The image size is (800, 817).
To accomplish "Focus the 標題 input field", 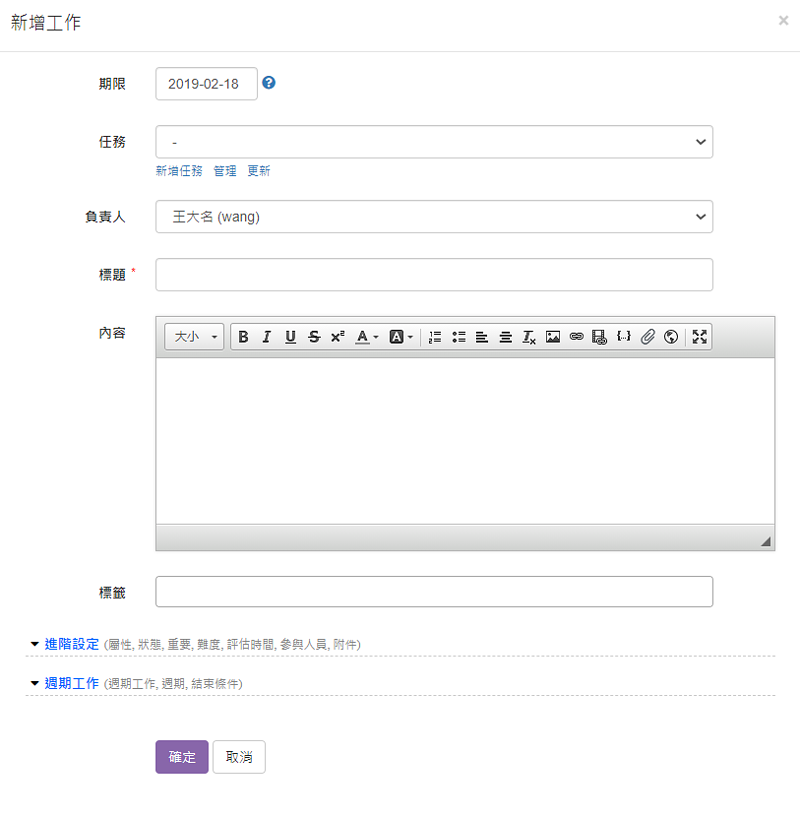I will point(434,275).
